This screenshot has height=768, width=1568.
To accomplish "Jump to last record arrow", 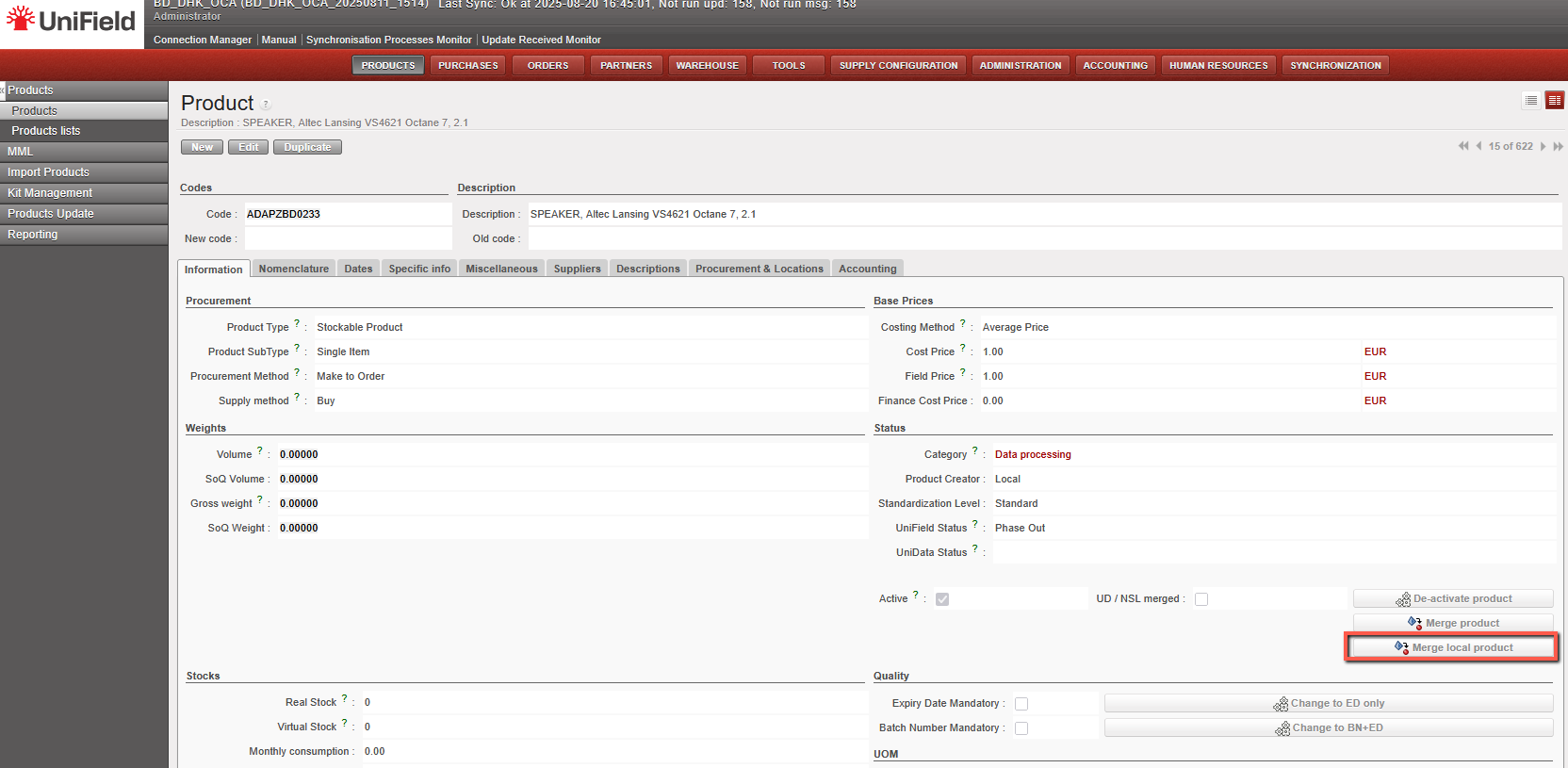I will point(1558,146).
